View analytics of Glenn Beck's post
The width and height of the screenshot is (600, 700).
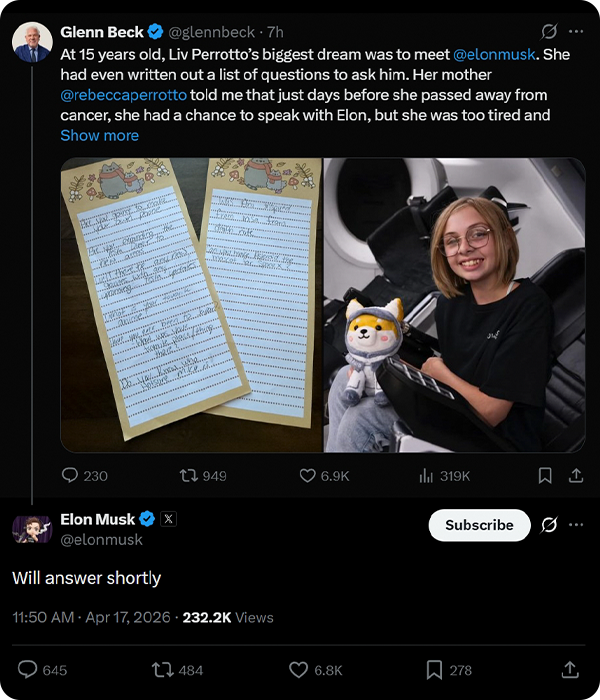coord(425,476)
